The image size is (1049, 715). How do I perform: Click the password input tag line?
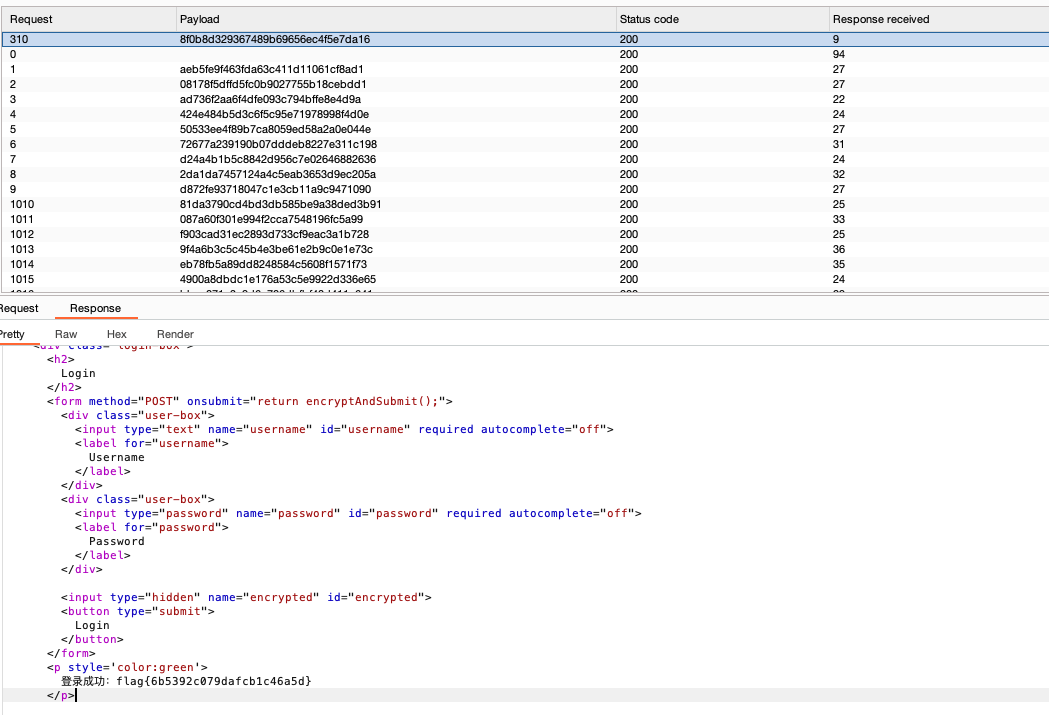(358, 514)
